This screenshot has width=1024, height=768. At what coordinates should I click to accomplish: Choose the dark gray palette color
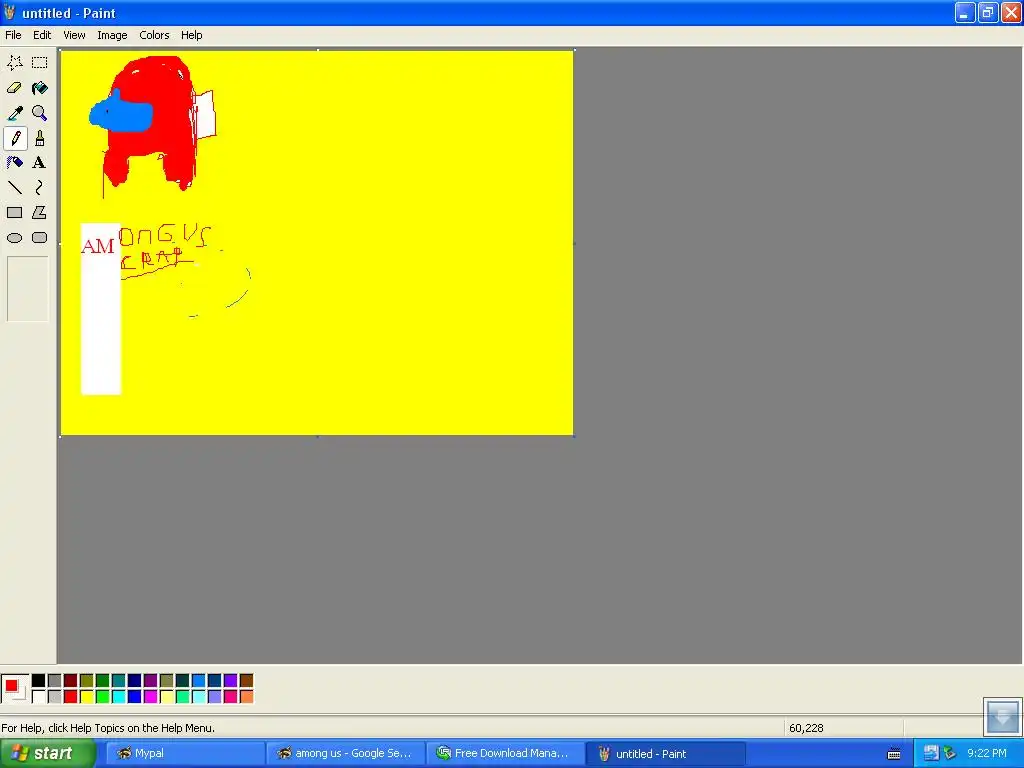pos(54,681)
